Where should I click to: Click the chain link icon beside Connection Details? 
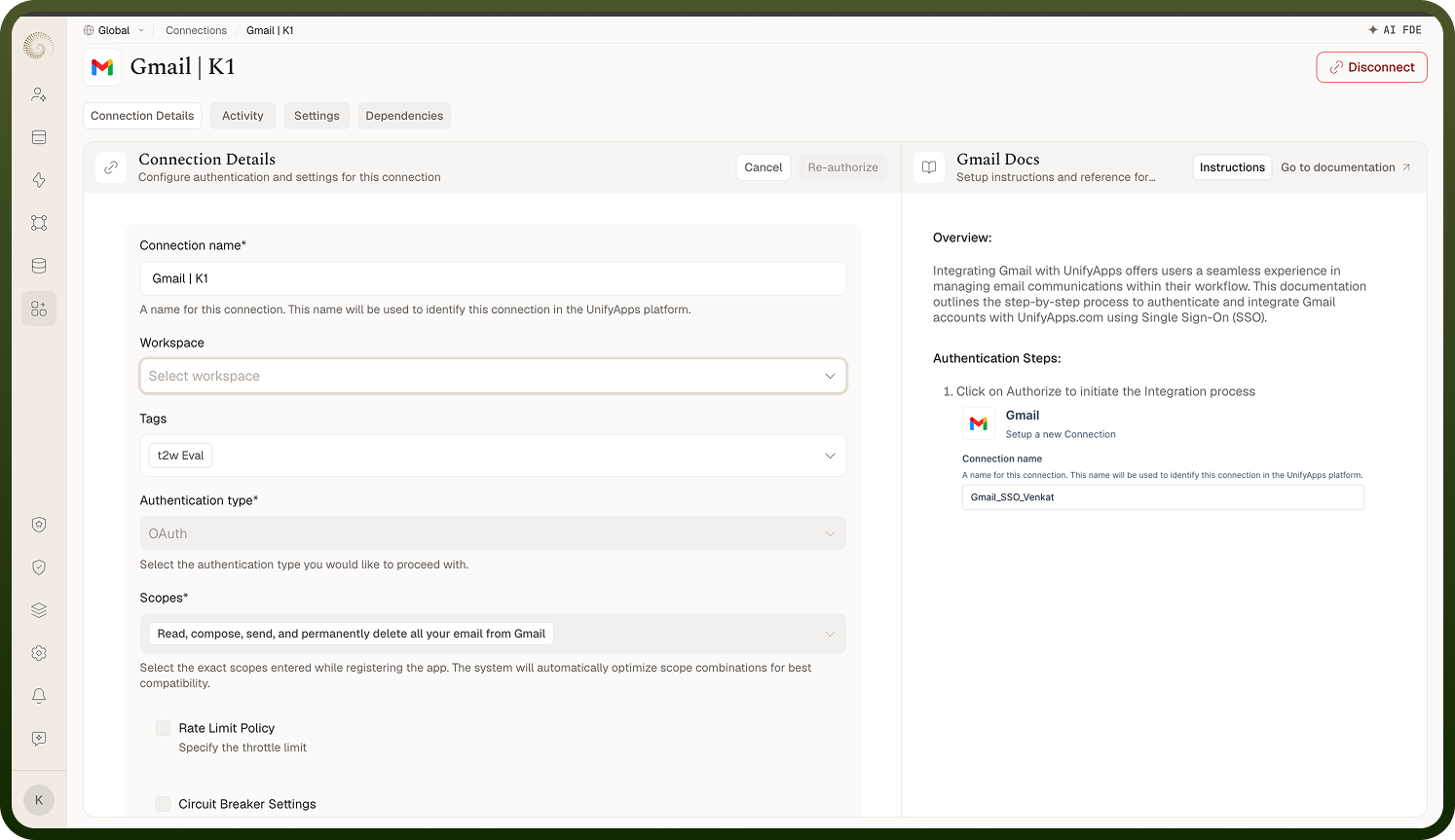pos(111,167)
